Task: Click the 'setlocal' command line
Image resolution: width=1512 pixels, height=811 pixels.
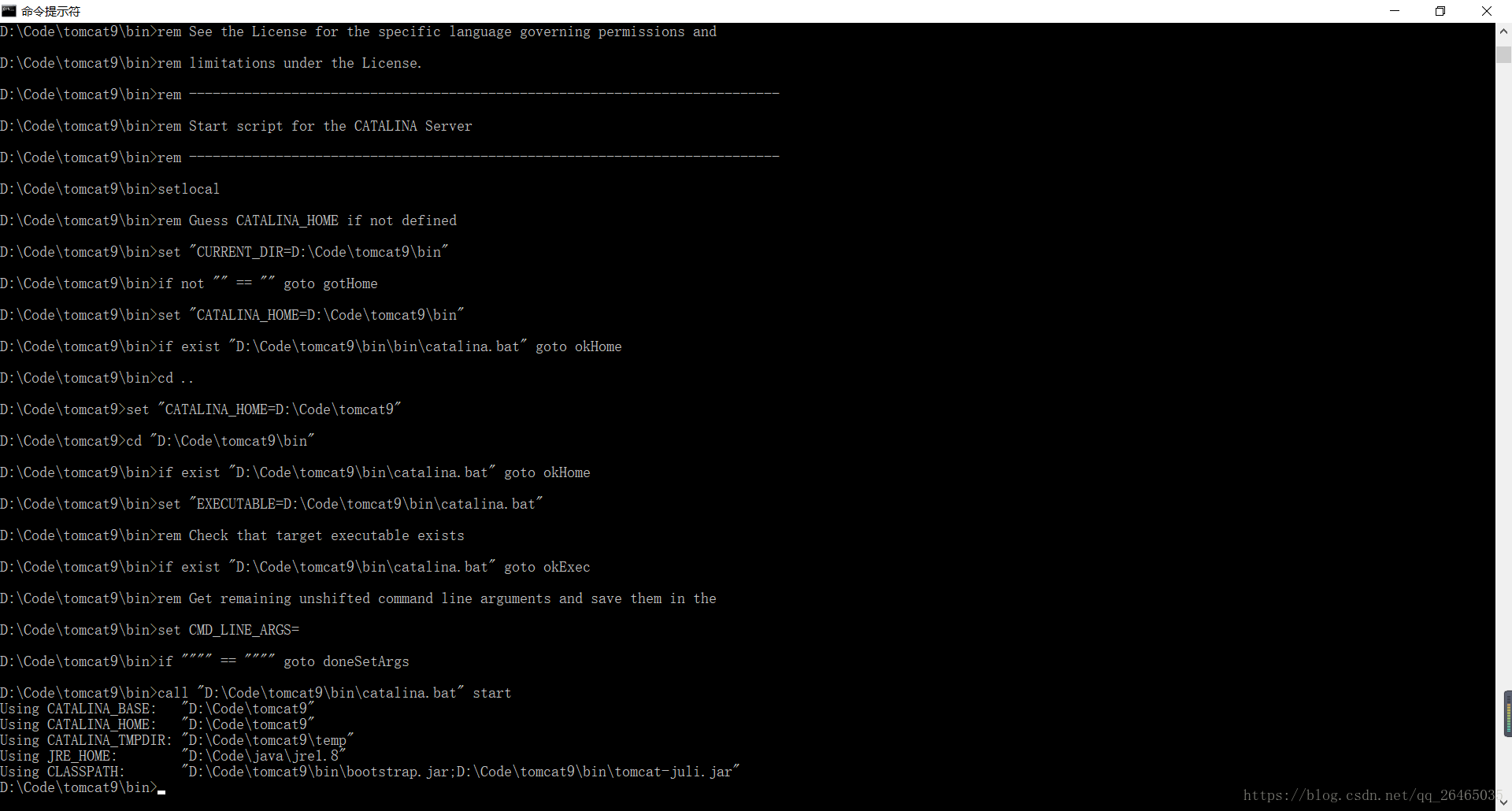Action: (x=110, y=189)
